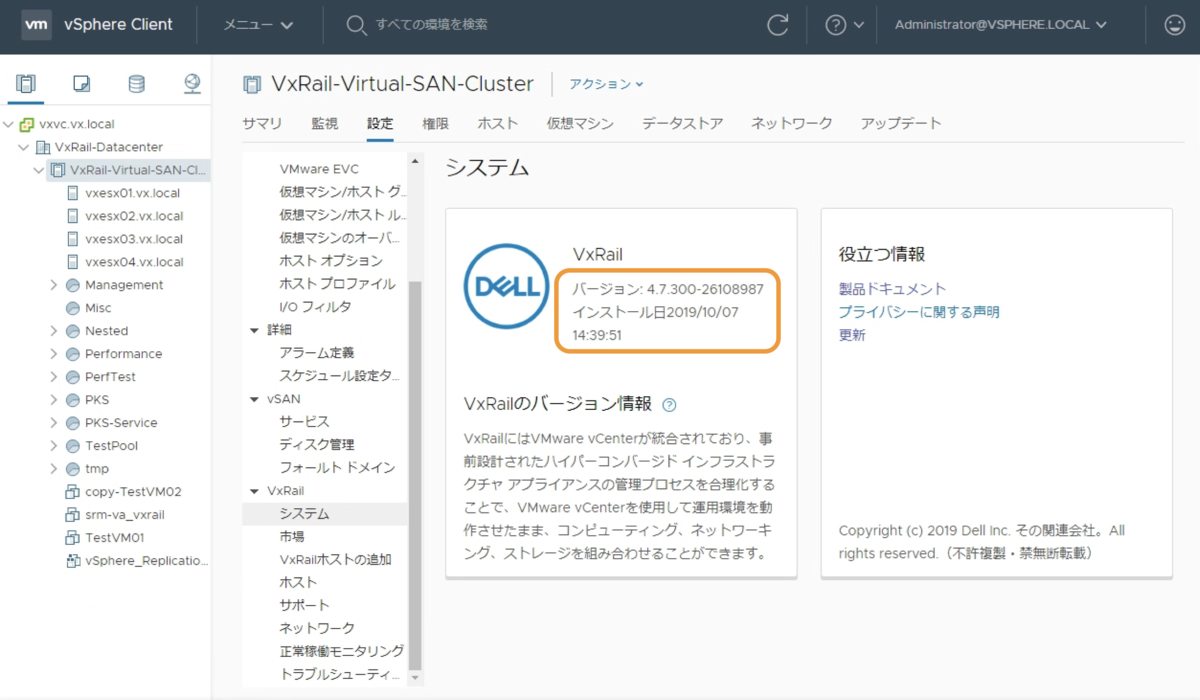Expand the Management resource pool
1200x700 pixels.
pyautogui.click(x=54, y=285)
